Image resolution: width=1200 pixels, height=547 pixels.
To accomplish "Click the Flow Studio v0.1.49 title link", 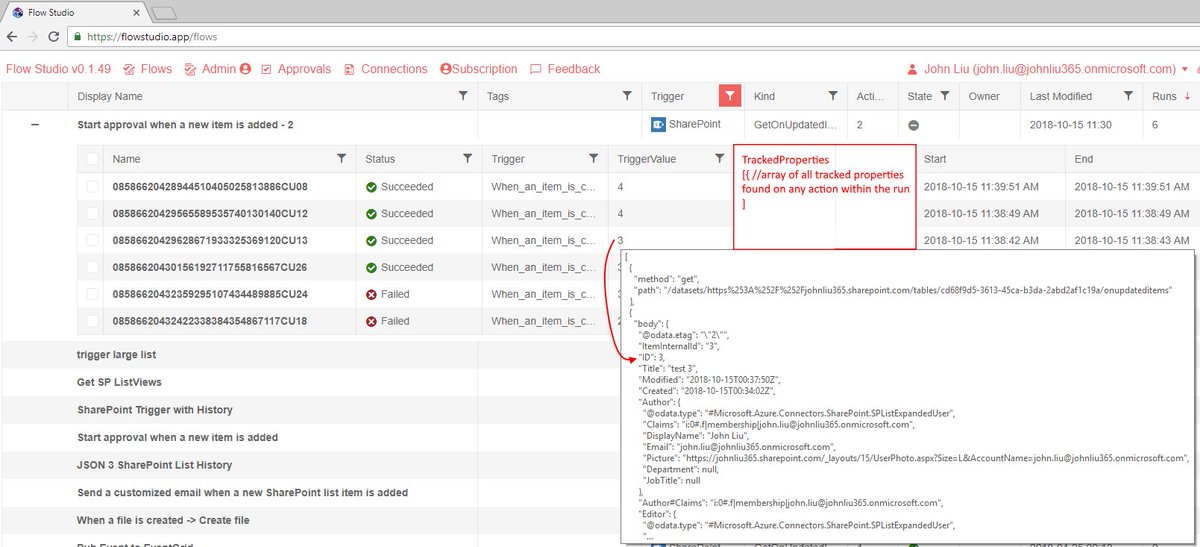I will pos(58,69).
